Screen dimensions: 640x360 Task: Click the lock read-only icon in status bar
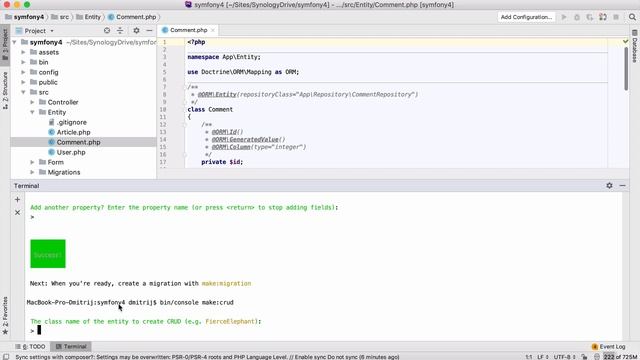(x=584, y=357)
